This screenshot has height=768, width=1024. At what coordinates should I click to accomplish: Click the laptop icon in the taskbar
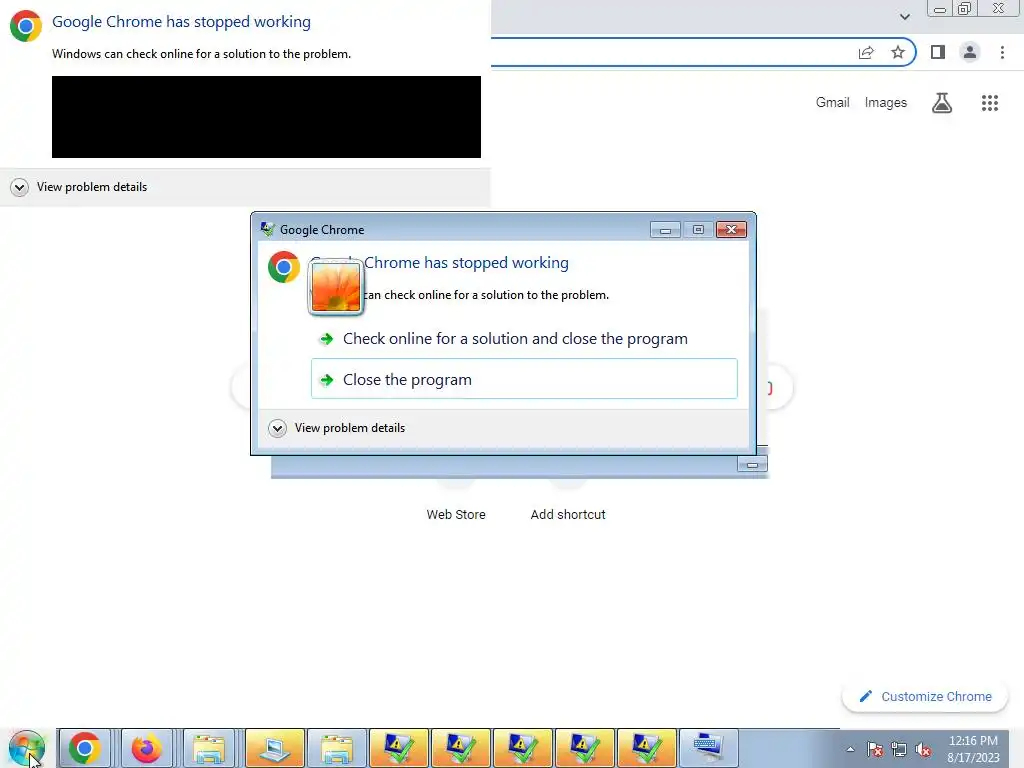pos(275,748)
